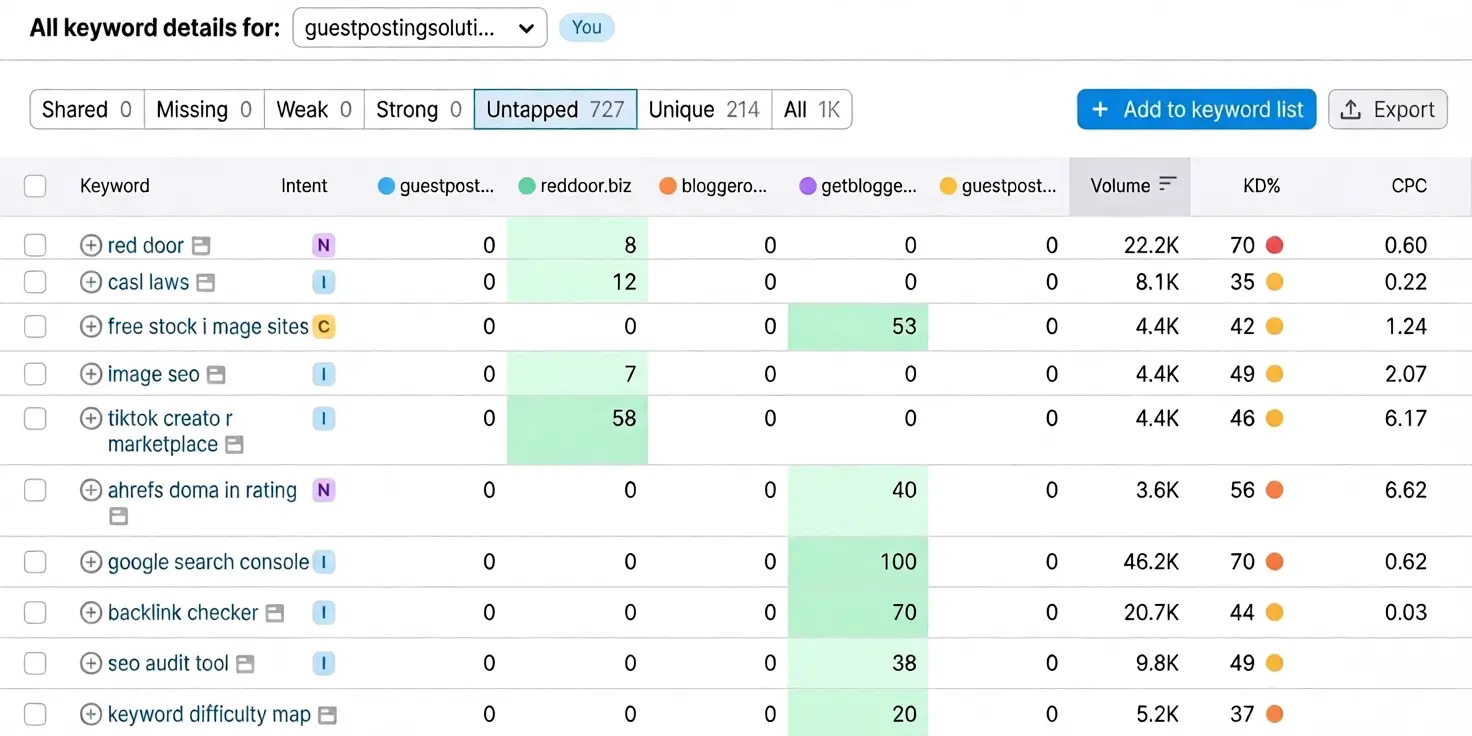This screenshot has height=736, width=1472.
Task: Click the plus icon beside backlink checker
Action: point(91,612)
